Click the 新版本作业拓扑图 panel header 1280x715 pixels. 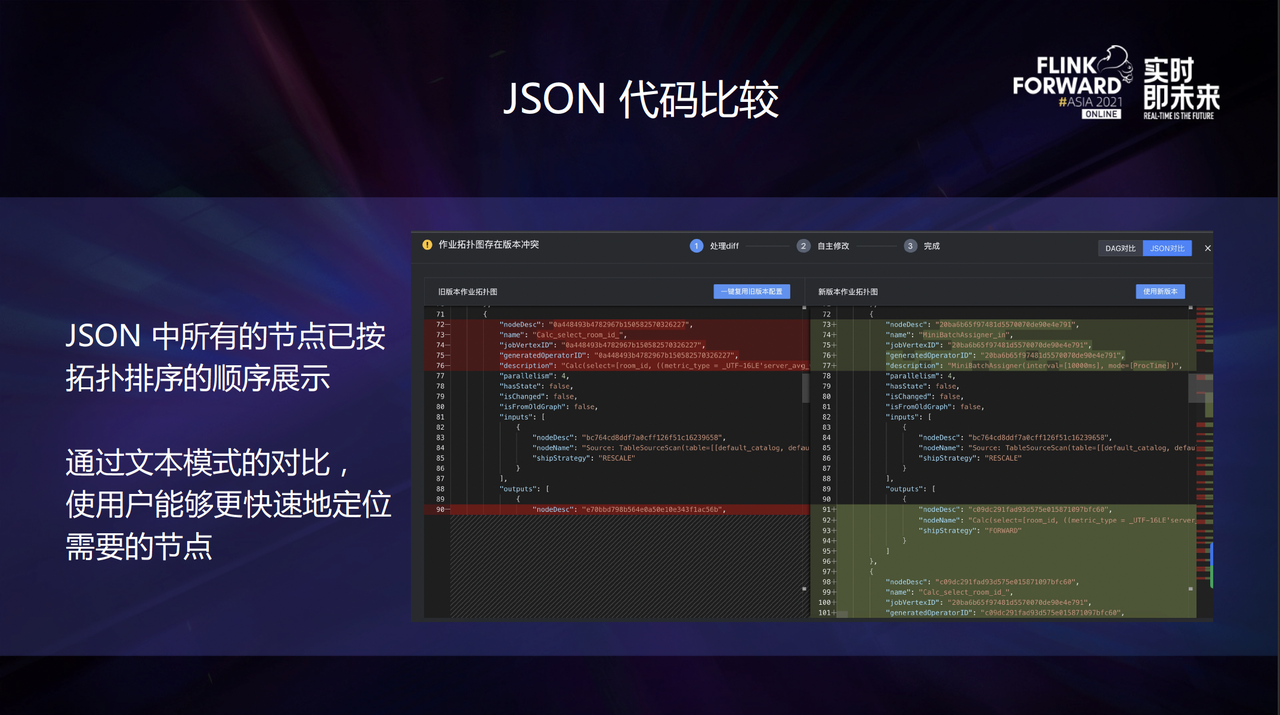848,292
